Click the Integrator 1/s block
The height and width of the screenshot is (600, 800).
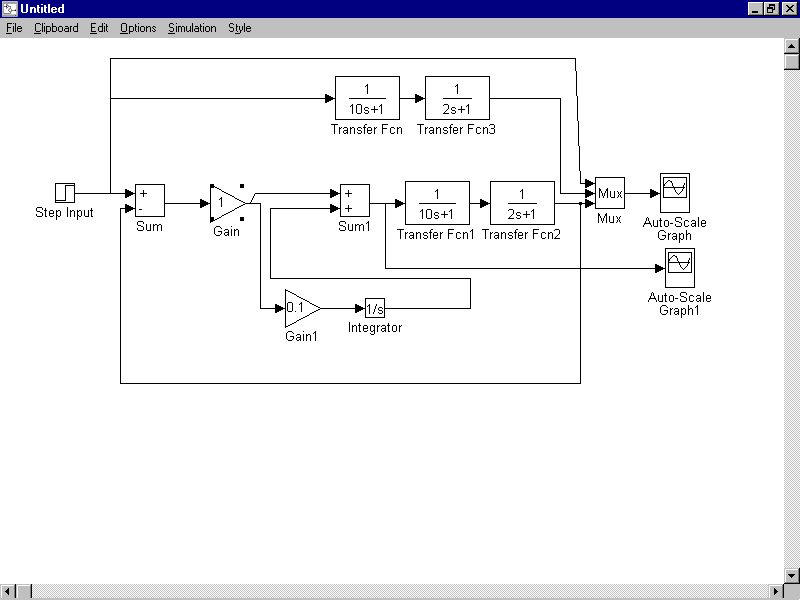coord(375,308)
